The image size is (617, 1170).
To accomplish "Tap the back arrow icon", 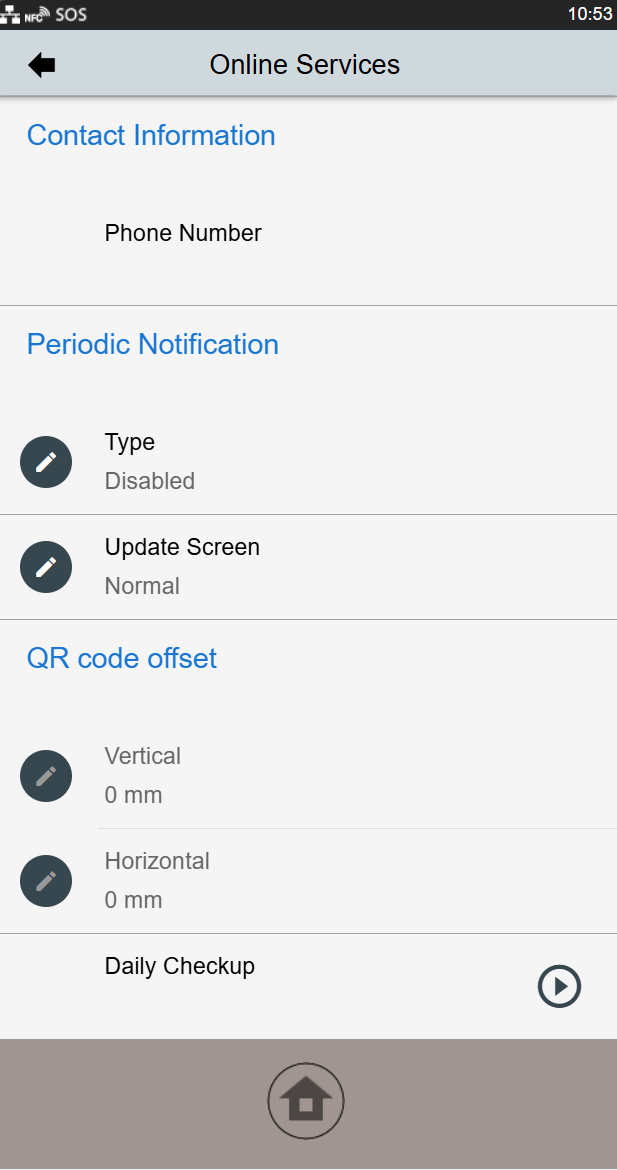I will (42, 65).
